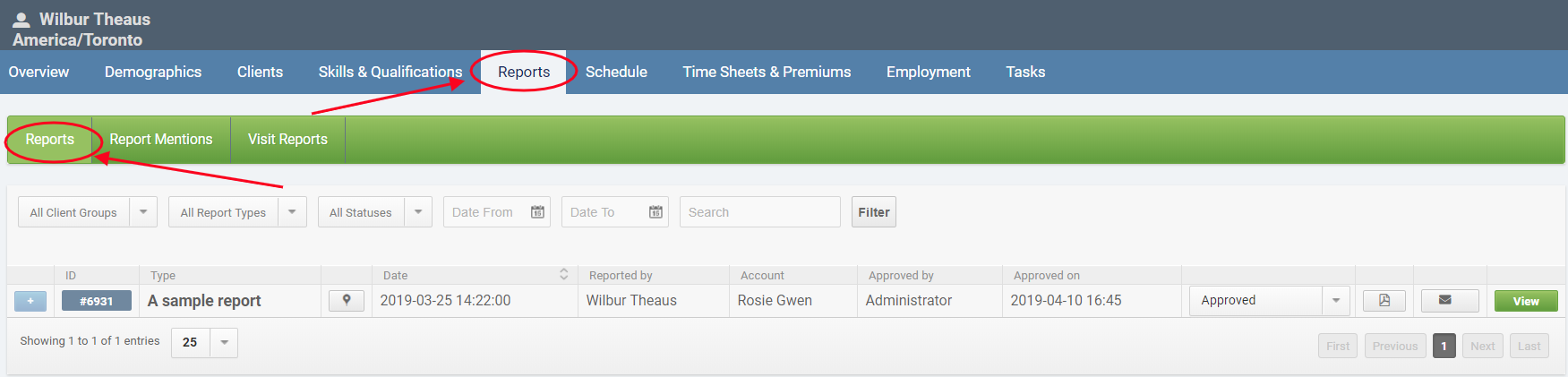Open the All Client Groups dropdown
The height and width of the screenshot is (377, 1568).
(87, 212)
